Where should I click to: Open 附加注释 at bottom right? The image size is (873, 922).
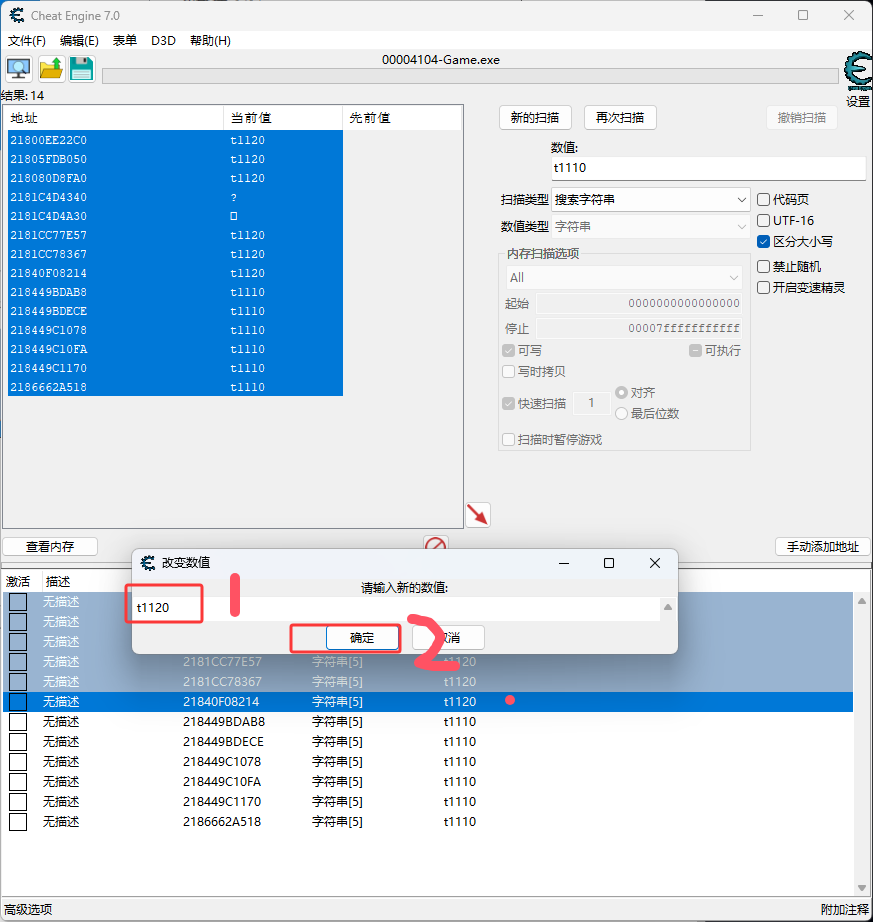pyautogui.click(x=845, y=910)
